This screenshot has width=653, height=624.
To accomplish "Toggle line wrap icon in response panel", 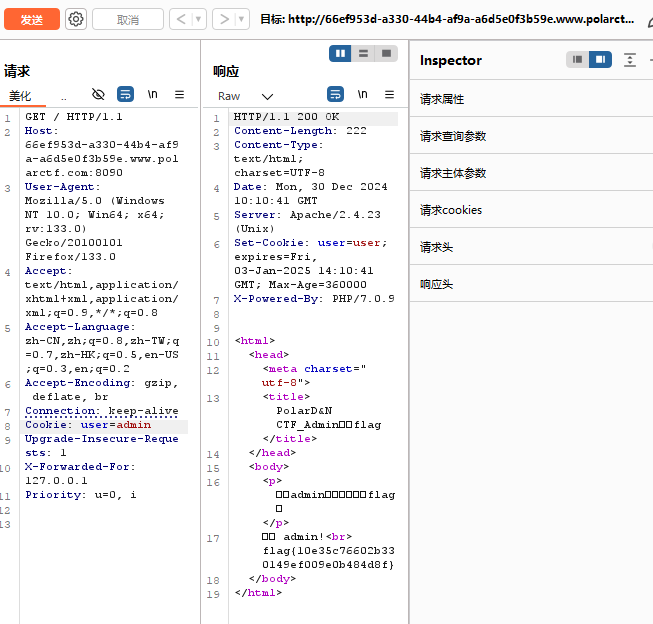I will (x=335, y=95).
